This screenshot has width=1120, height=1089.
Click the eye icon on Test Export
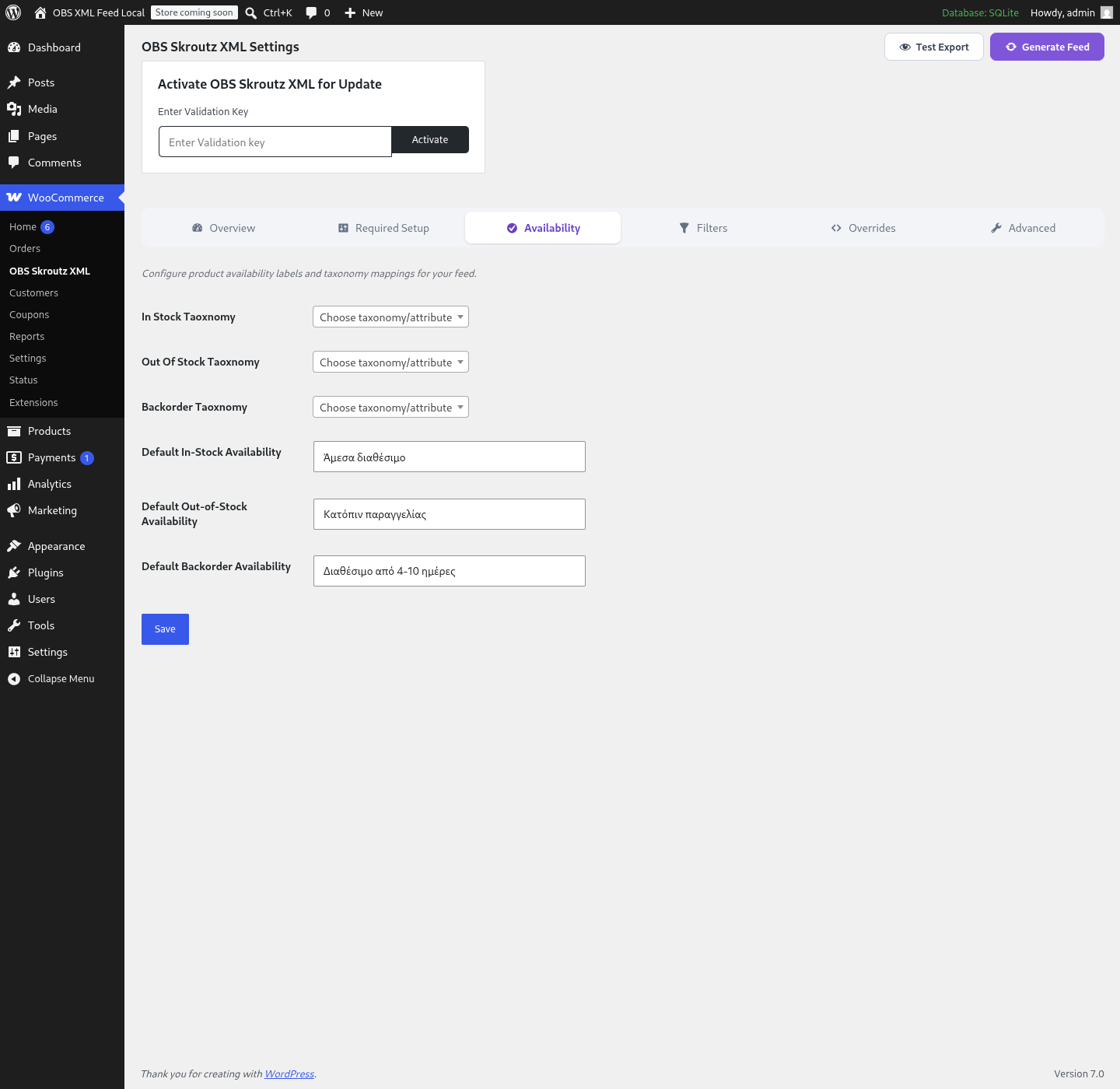click(905, 47)
